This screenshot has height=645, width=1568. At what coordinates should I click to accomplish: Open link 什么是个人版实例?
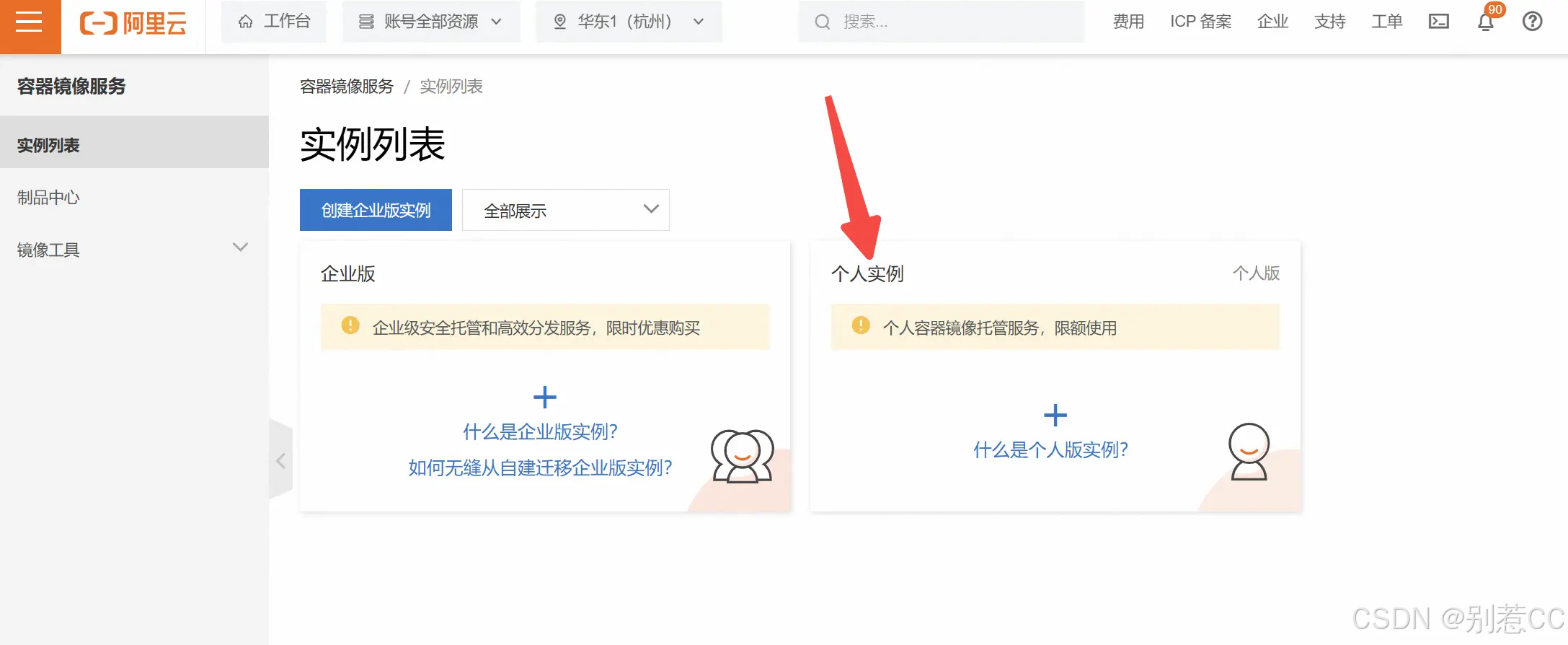click(x=1051, y=450)
